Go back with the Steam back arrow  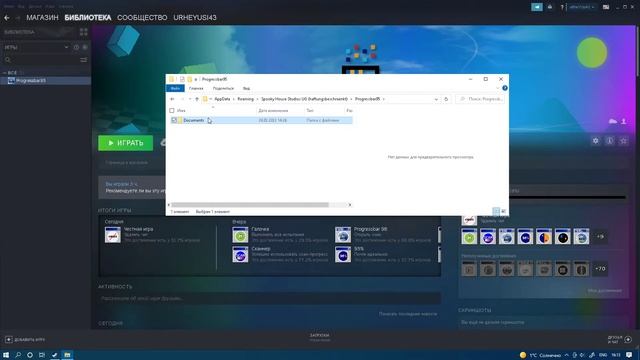point(7,18)
